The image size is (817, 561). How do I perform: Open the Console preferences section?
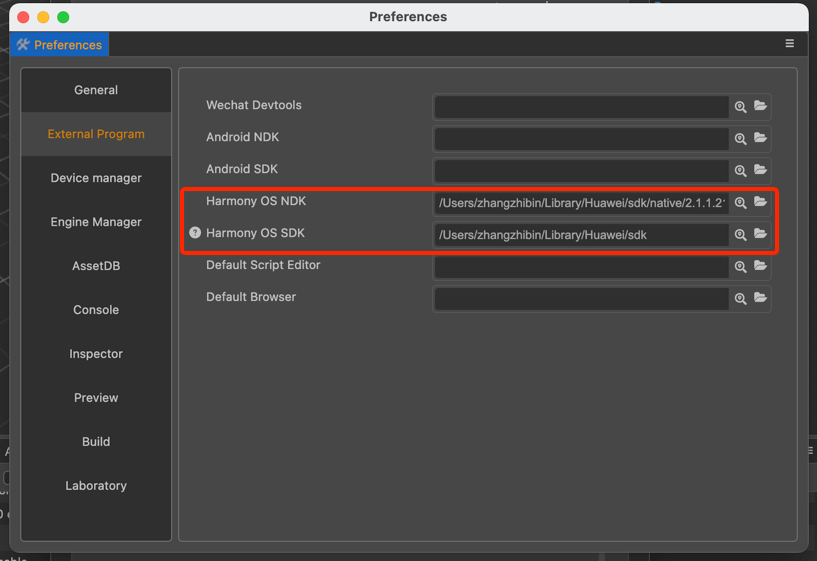(96, 310)
